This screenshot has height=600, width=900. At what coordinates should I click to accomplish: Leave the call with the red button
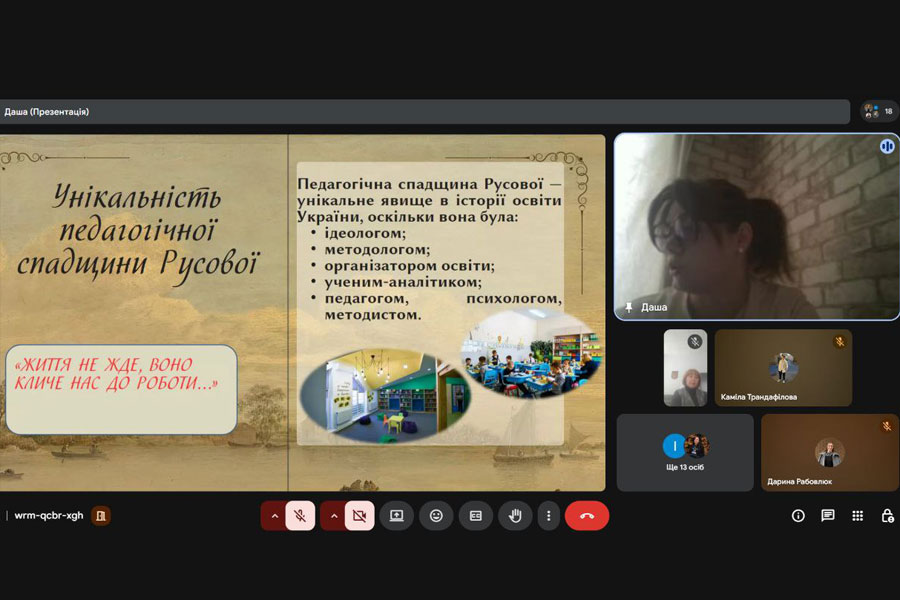coord(587,516)
